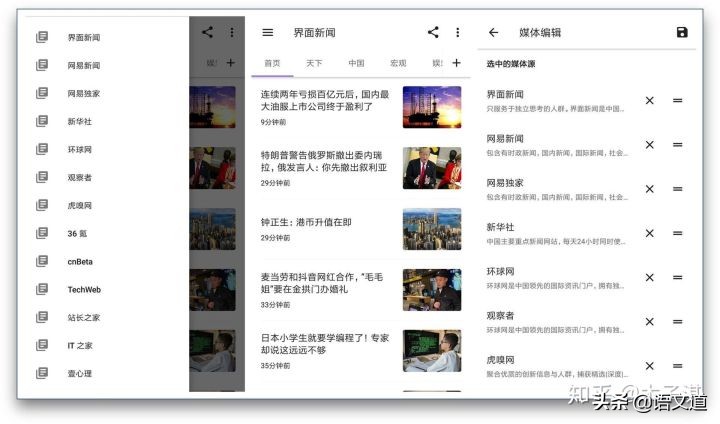Grab the reorder handle for 环球网
This screenshot has width=720, height=424.
pyautogui.click(x=677, y=277)
